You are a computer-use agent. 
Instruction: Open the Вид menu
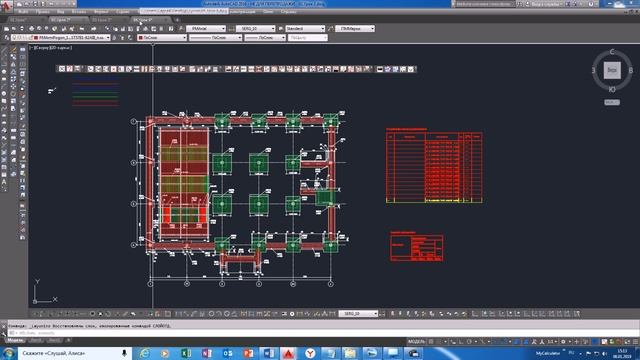click(x=61, y=12)
